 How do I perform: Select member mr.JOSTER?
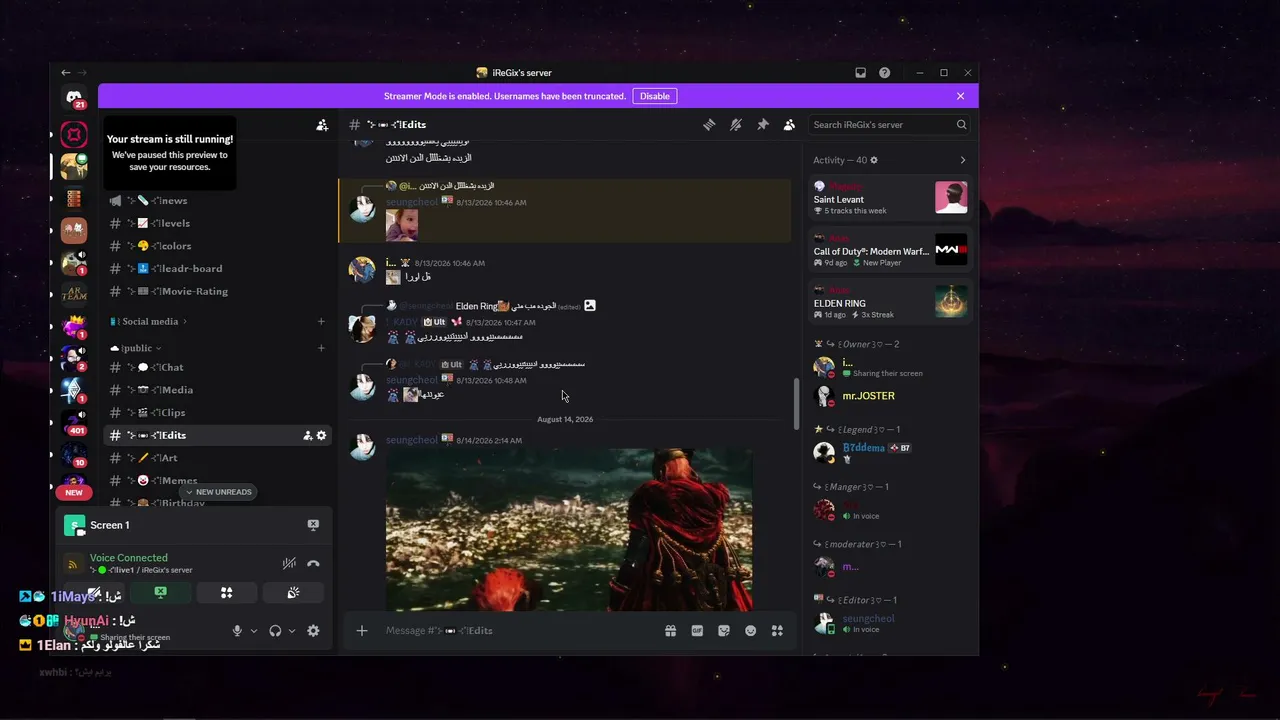pyautogui.click(x=890, y=396)
